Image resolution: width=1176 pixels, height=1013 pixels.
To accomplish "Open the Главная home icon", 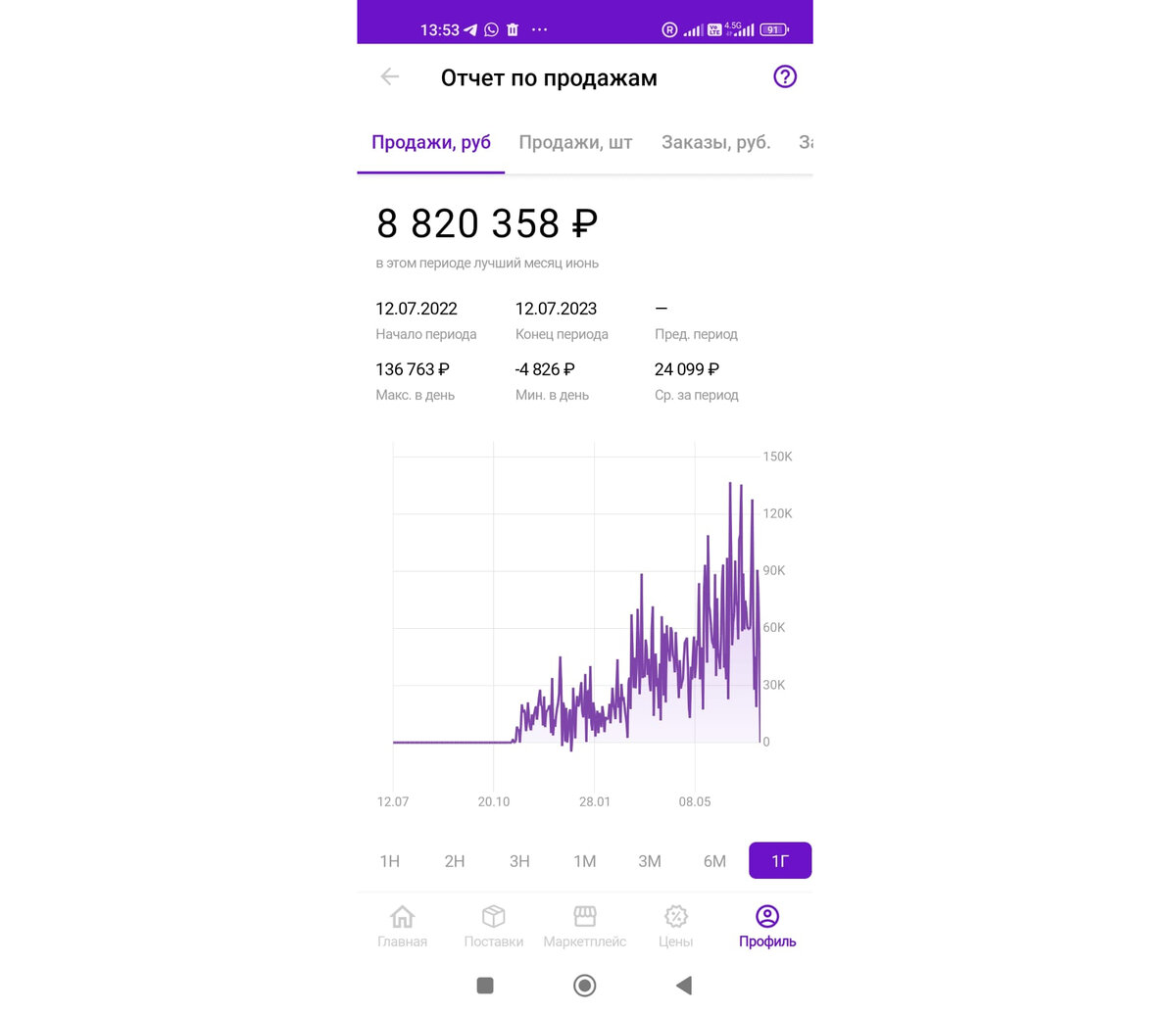I will [402, 916].
